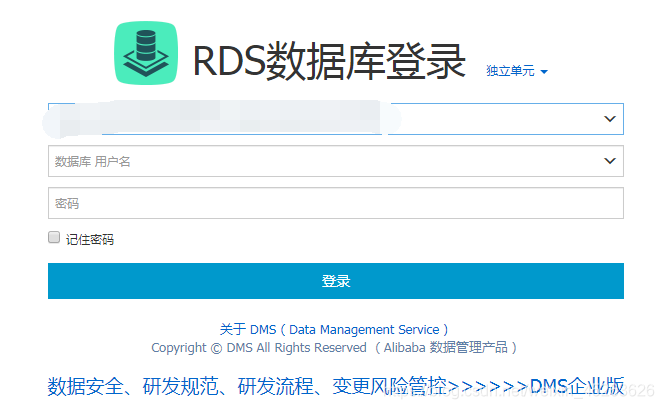Viewport: 664px width, 409px height.
Task: Click the RDS数据库登录 heading text
Action: coord(329,62)
